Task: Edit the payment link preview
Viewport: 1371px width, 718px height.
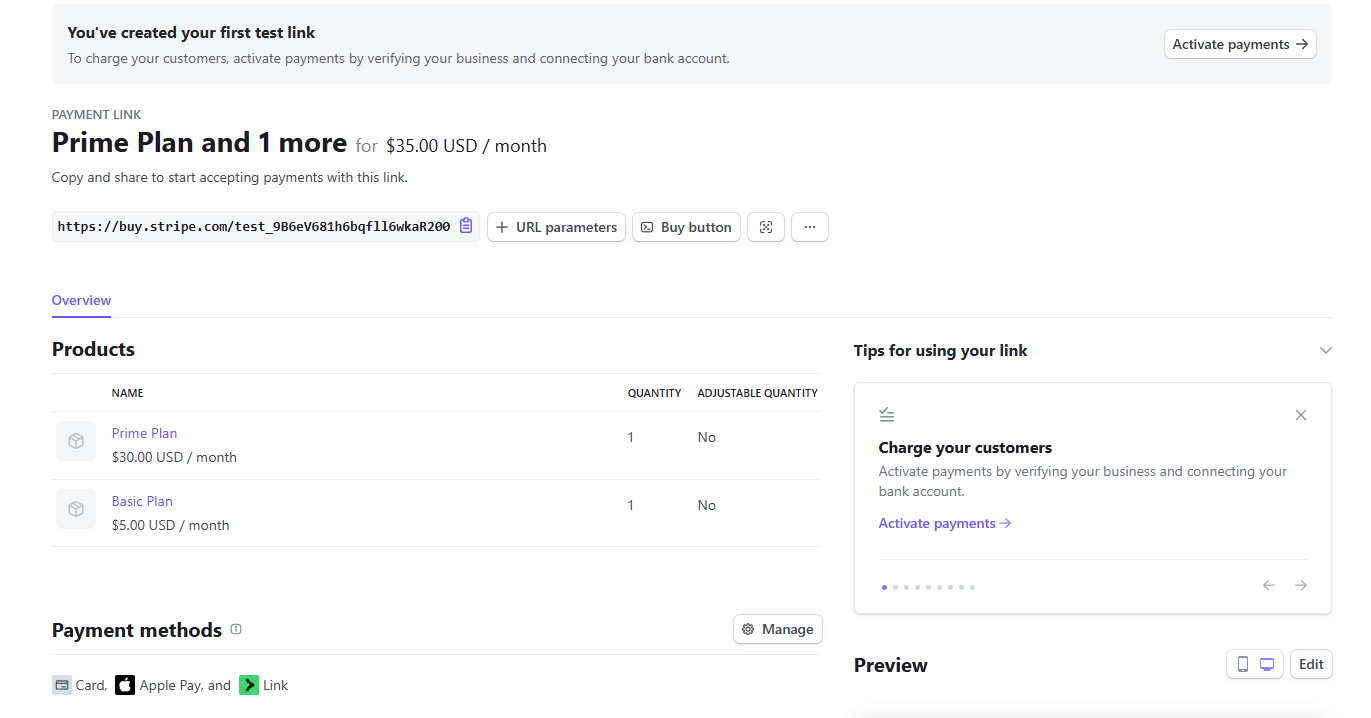Action: pos(1311,664)
